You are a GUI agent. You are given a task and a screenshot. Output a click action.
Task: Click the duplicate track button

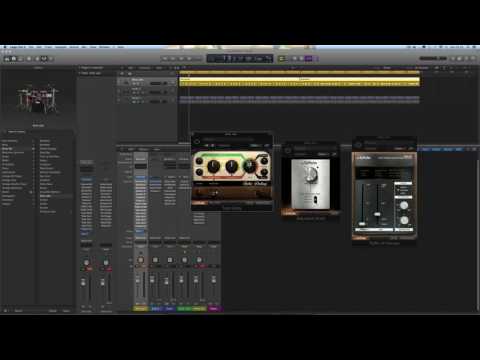(129, 73)
